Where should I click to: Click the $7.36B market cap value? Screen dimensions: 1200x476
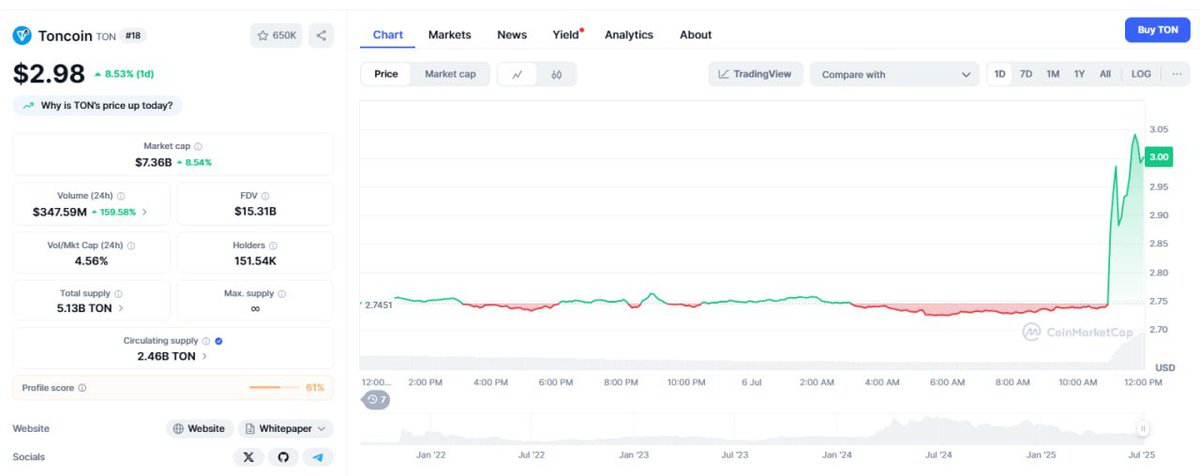click(154, 162)
